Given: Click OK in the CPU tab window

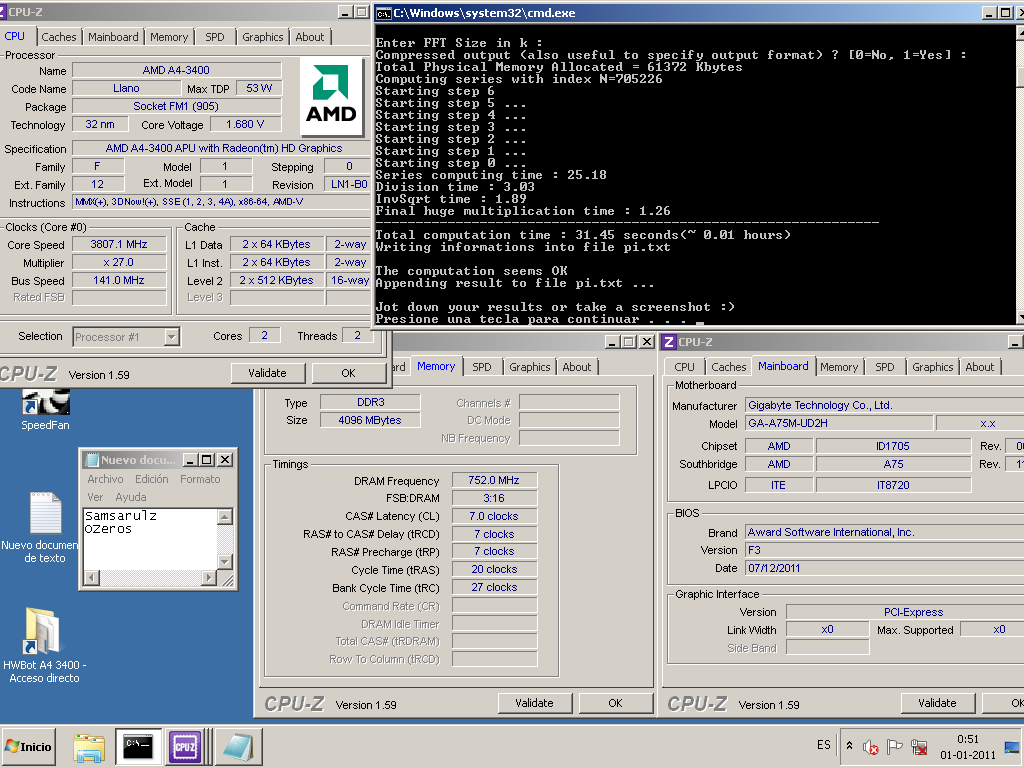Looking at the screenshot, I should [349, 373].
